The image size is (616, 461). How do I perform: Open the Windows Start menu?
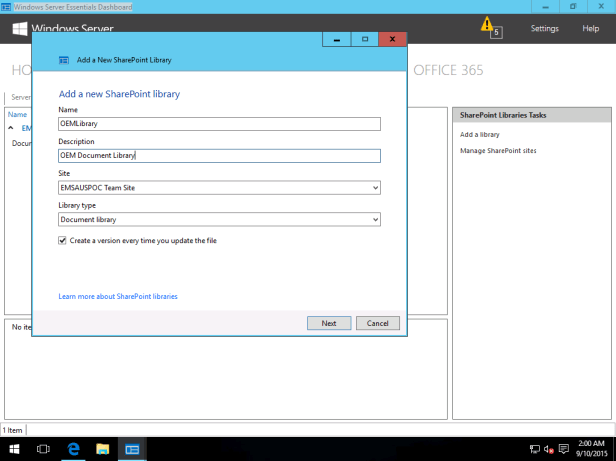click(x=14, y=449)
